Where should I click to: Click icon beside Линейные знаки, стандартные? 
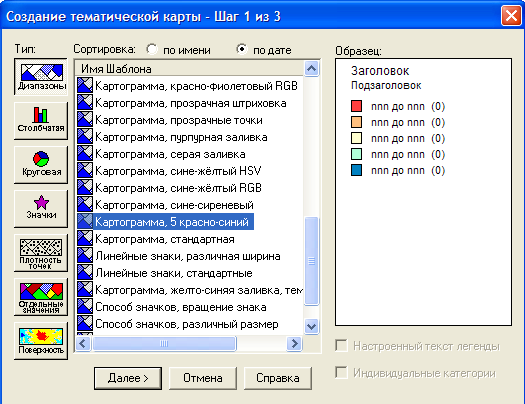pyautogui.click(x=85, y=273)
